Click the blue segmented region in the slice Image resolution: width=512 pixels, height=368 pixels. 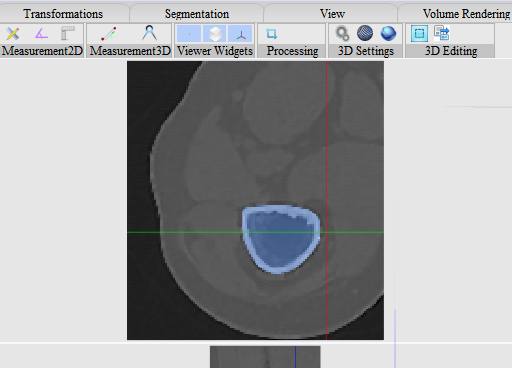[x=281, y=239]
